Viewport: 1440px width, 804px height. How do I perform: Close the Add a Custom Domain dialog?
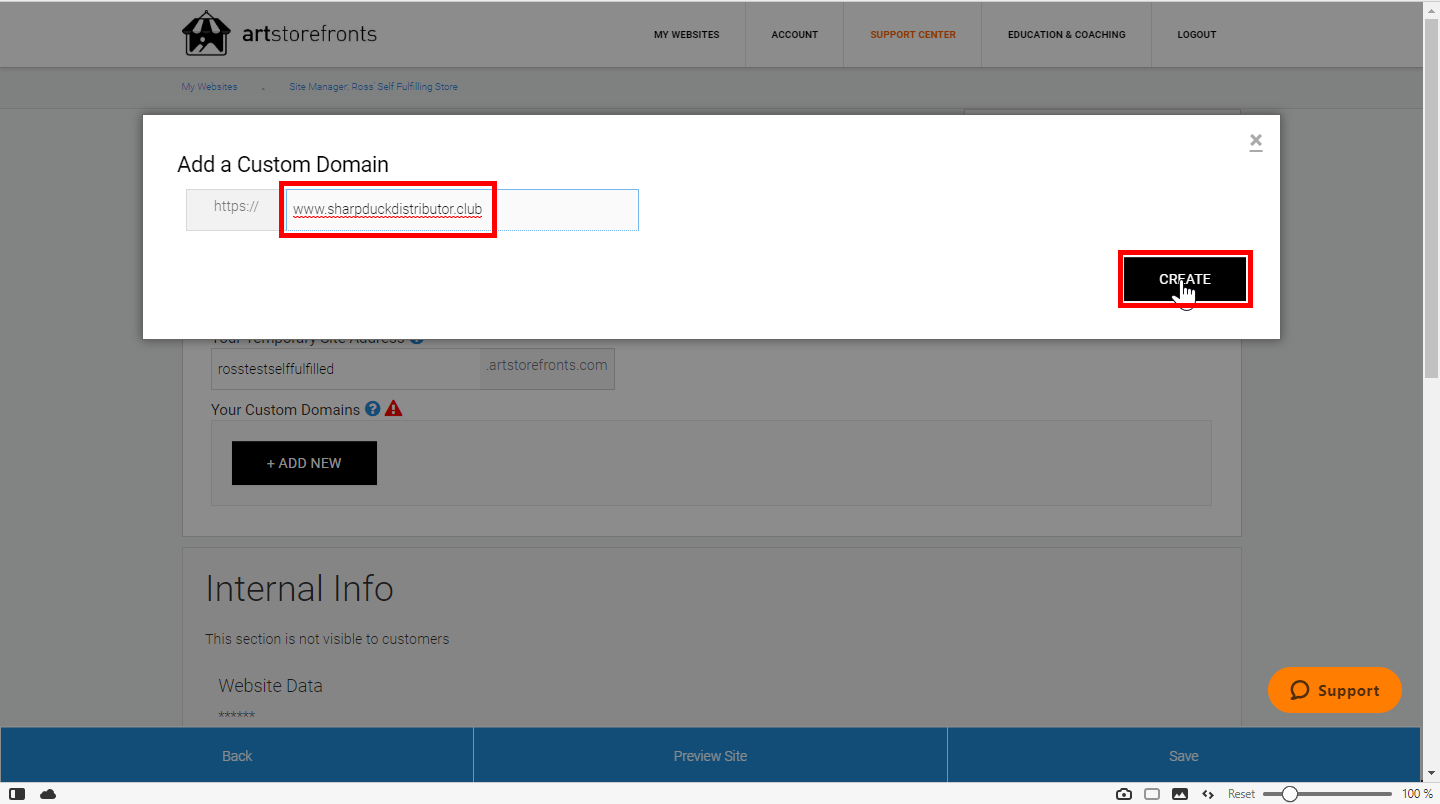1256,142
